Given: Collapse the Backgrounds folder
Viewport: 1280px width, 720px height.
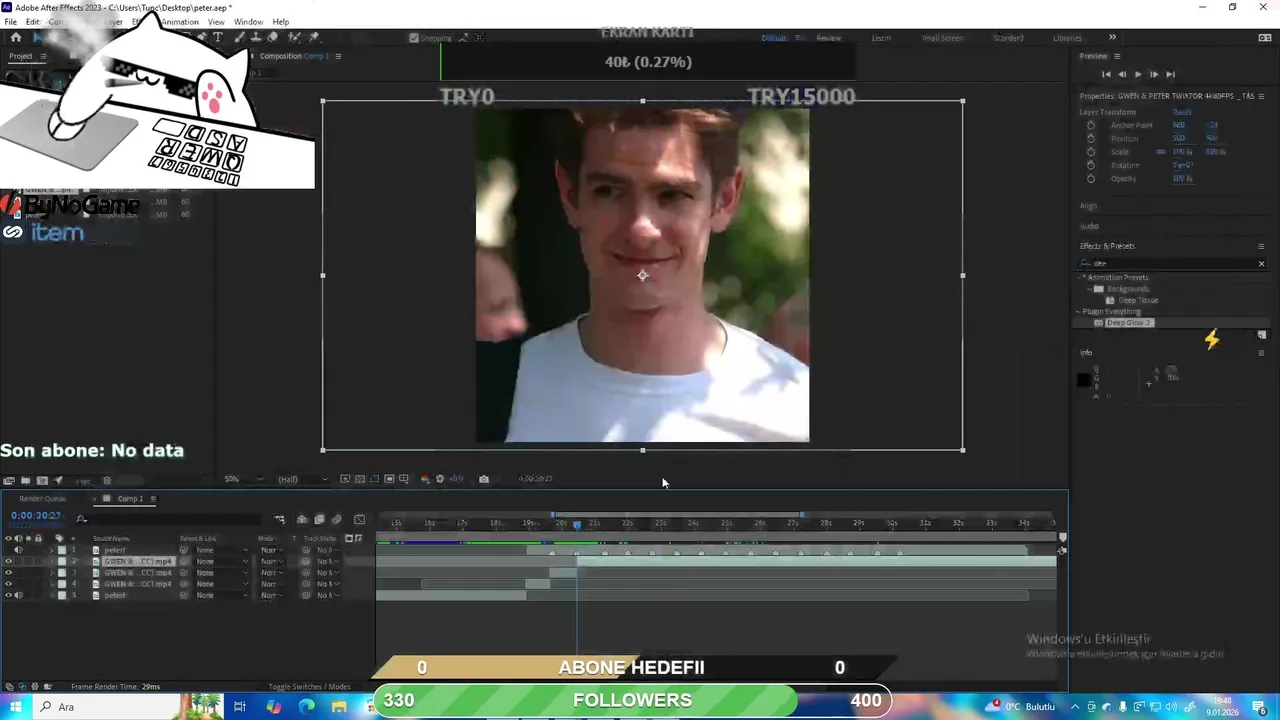Looking at the screenshot, I should [1092, 289].
